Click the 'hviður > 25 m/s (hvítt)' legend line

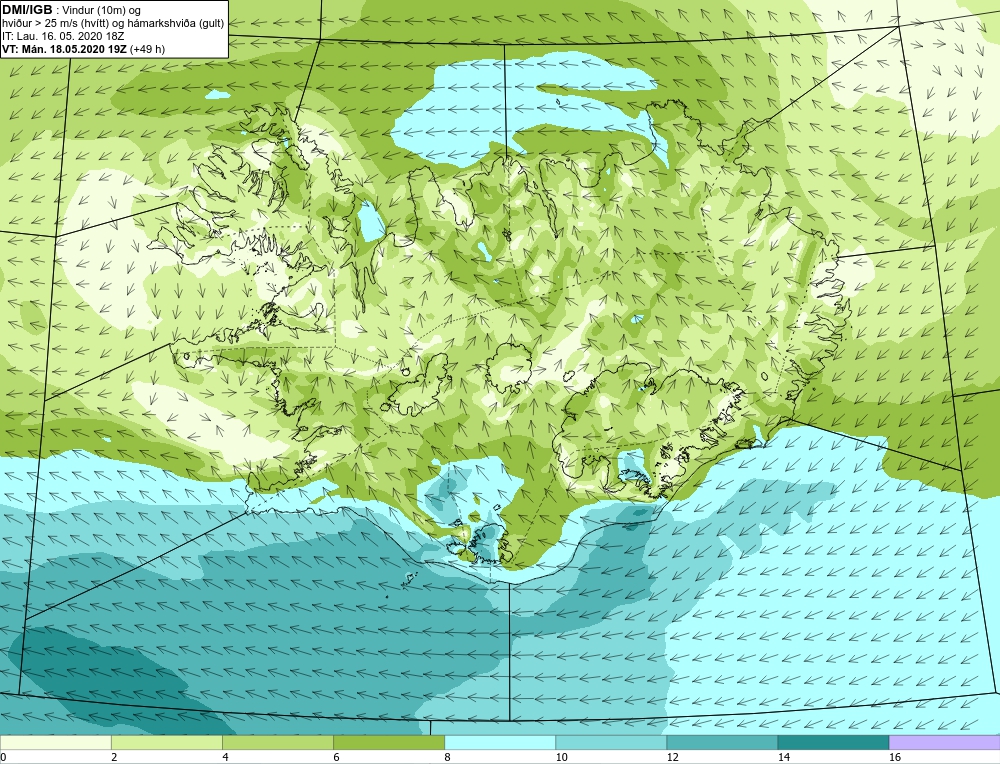(x=113, y=24)
